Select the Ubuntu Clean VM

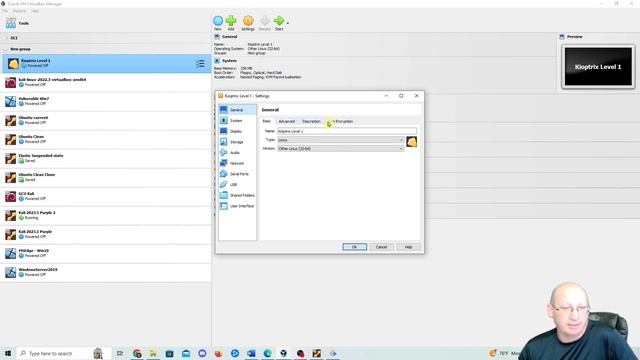click(106, 139)
